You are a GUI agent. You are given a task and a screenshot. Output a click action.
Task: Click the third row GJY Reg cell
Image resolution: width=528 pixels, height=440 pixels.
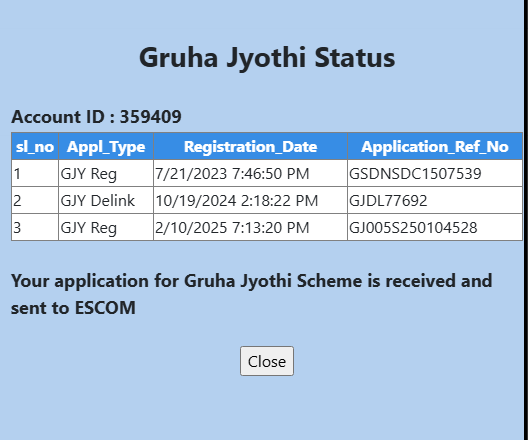(106, 227)
